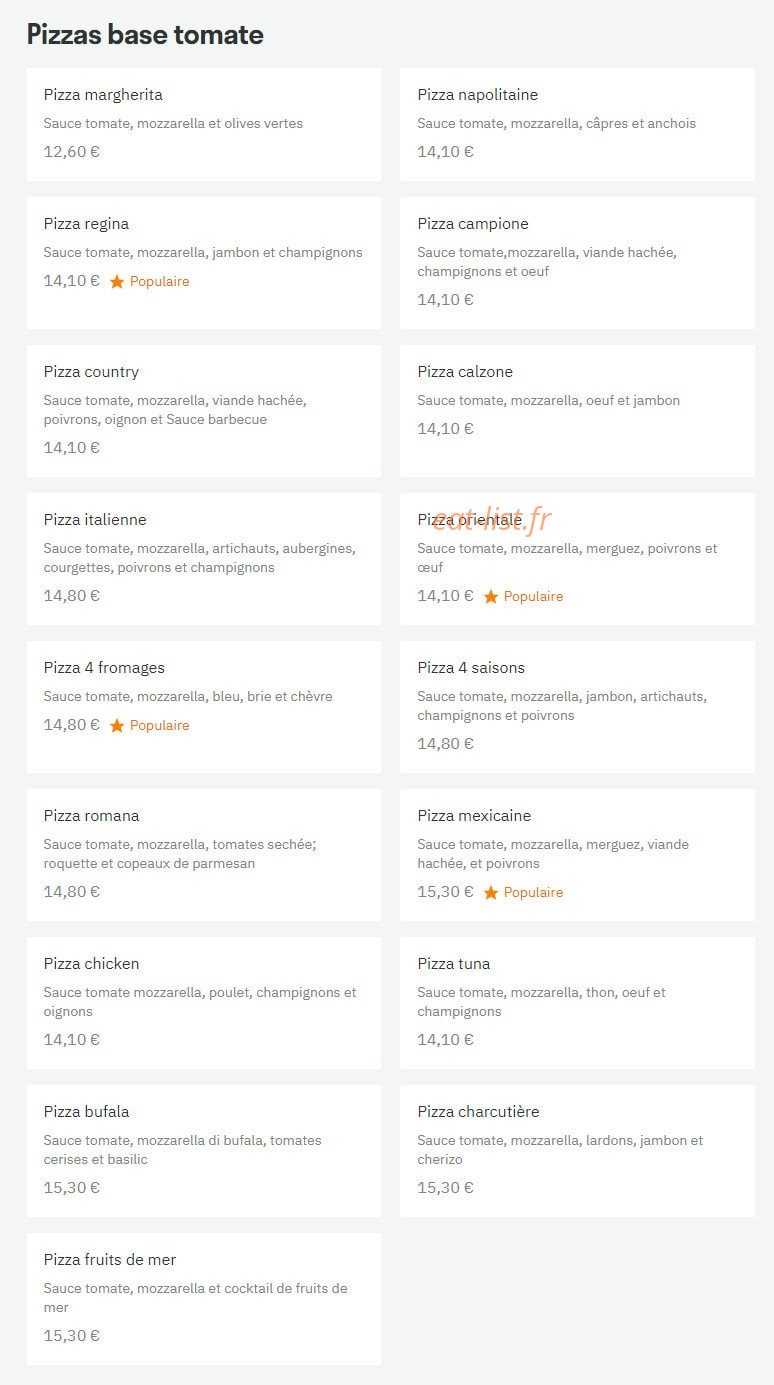The width and height of the screenshot is (774, 1385).
Task: Select the Pizza margherita card
Action: tap(204, 125)
